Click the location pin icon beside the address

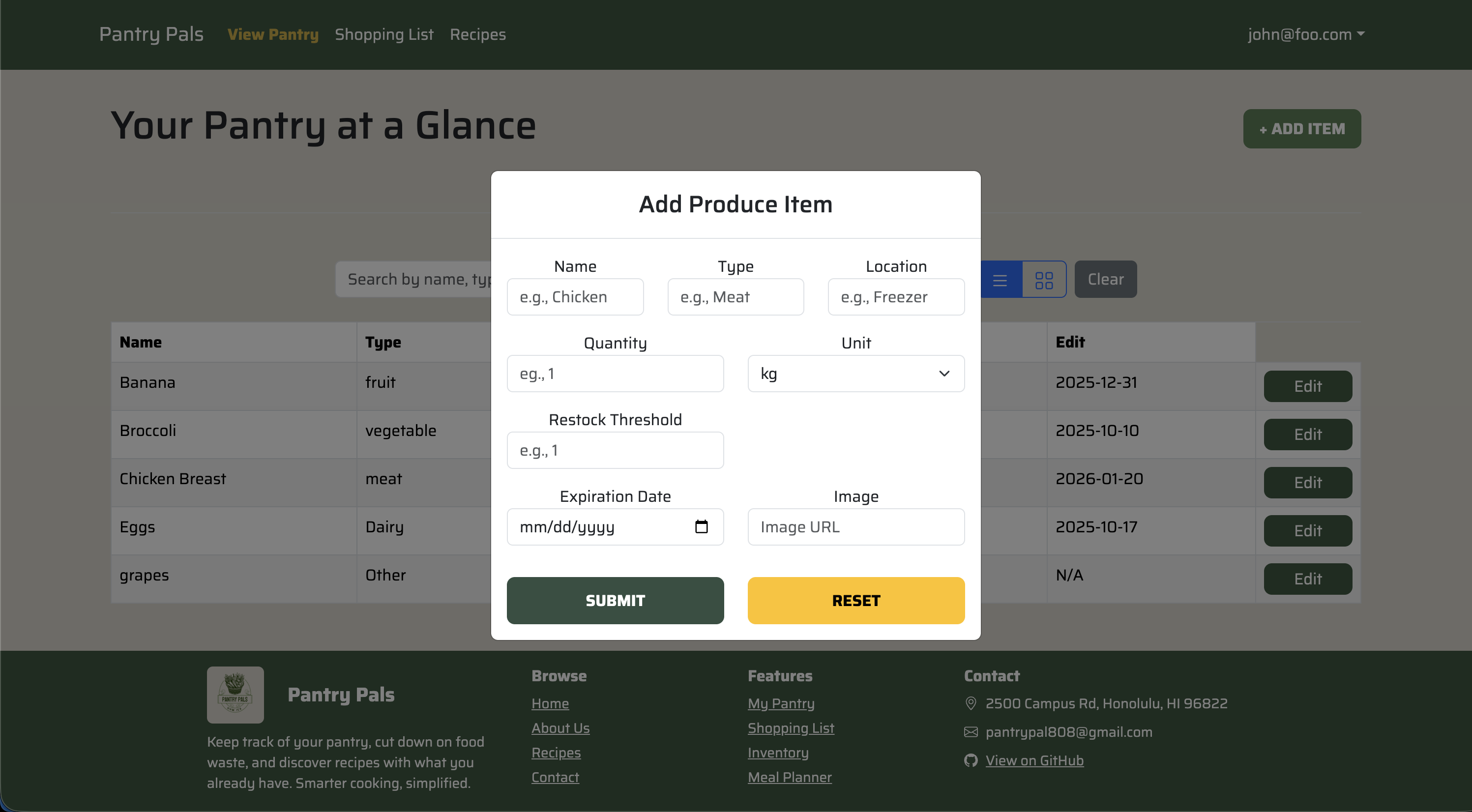click(x=971, y=703)
